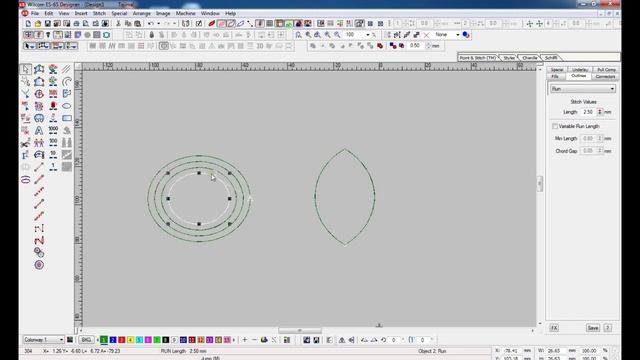Image resolution: width=640 pixels, height=360 pixels.
Task: Click the top handle of selected inner ellipse
Action: [x=199, y=173]
